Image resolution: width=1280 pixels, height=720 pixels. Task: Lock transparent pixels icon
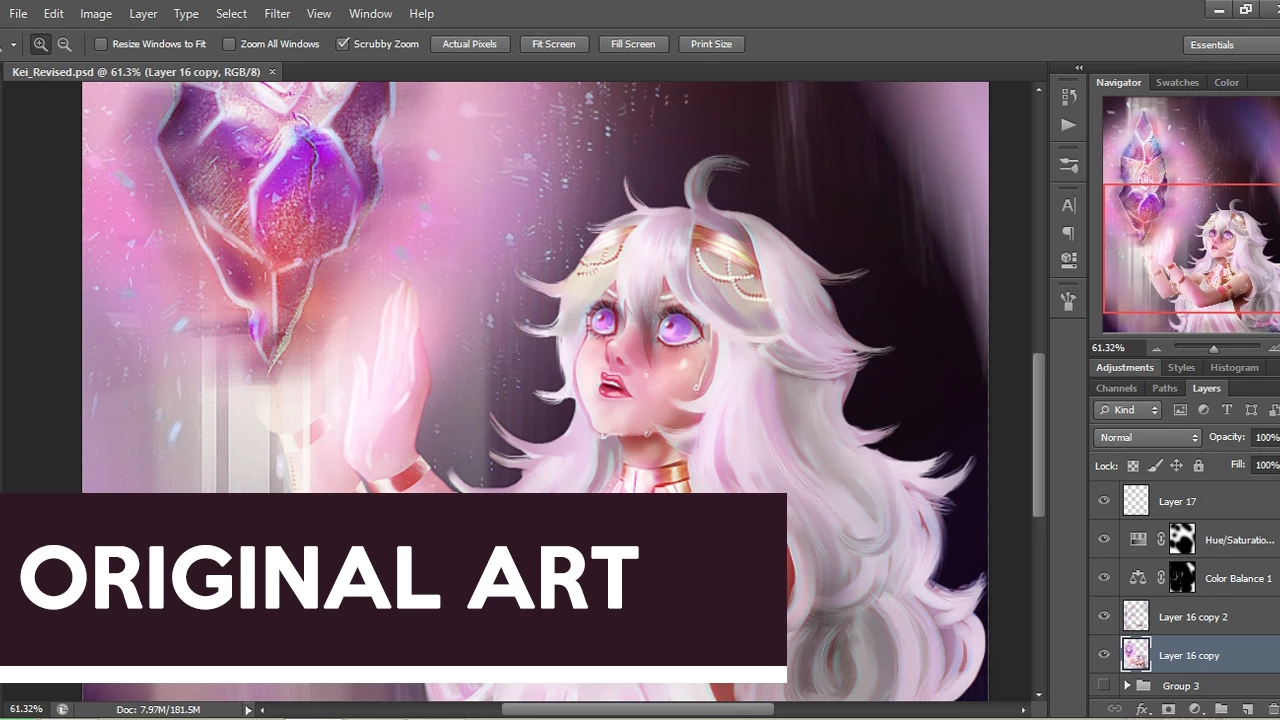pos(1133,466)
